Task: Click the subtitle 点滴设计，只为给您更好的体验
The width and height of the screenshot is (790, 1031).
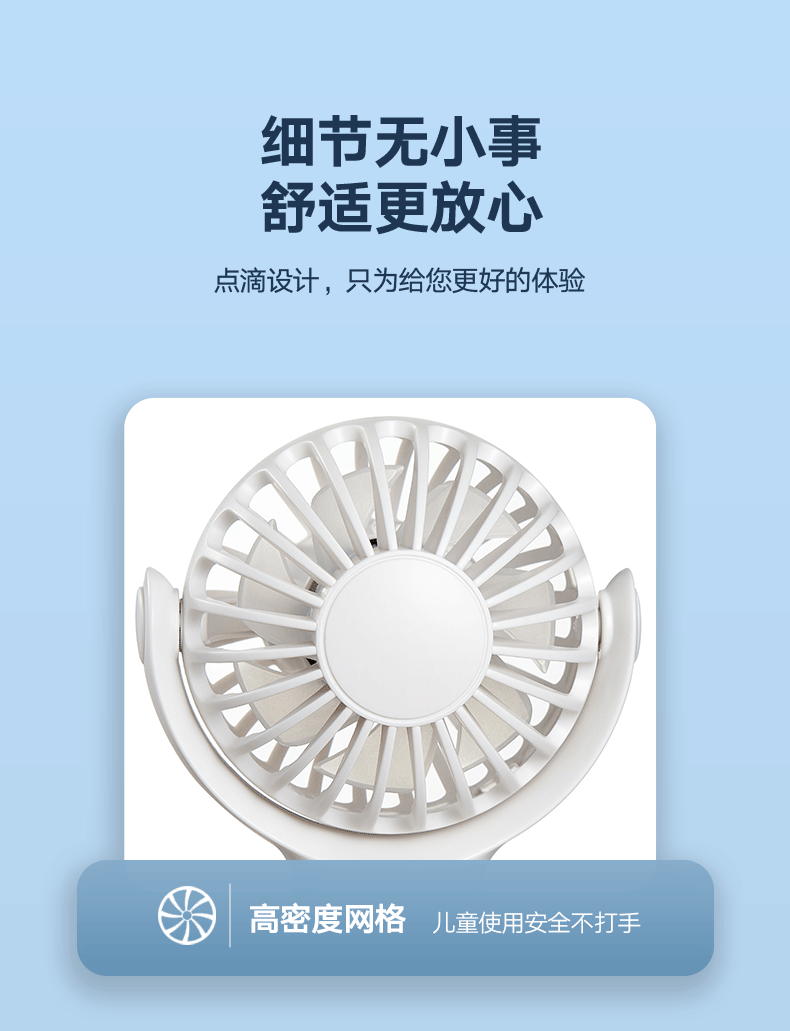Action: (x=399, y=281)
